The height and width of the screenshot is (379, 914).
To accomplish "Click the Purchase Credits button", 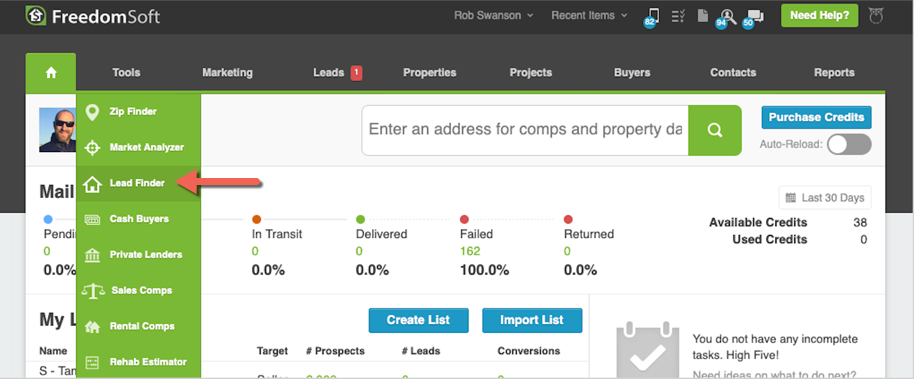I will coord(816,117).
